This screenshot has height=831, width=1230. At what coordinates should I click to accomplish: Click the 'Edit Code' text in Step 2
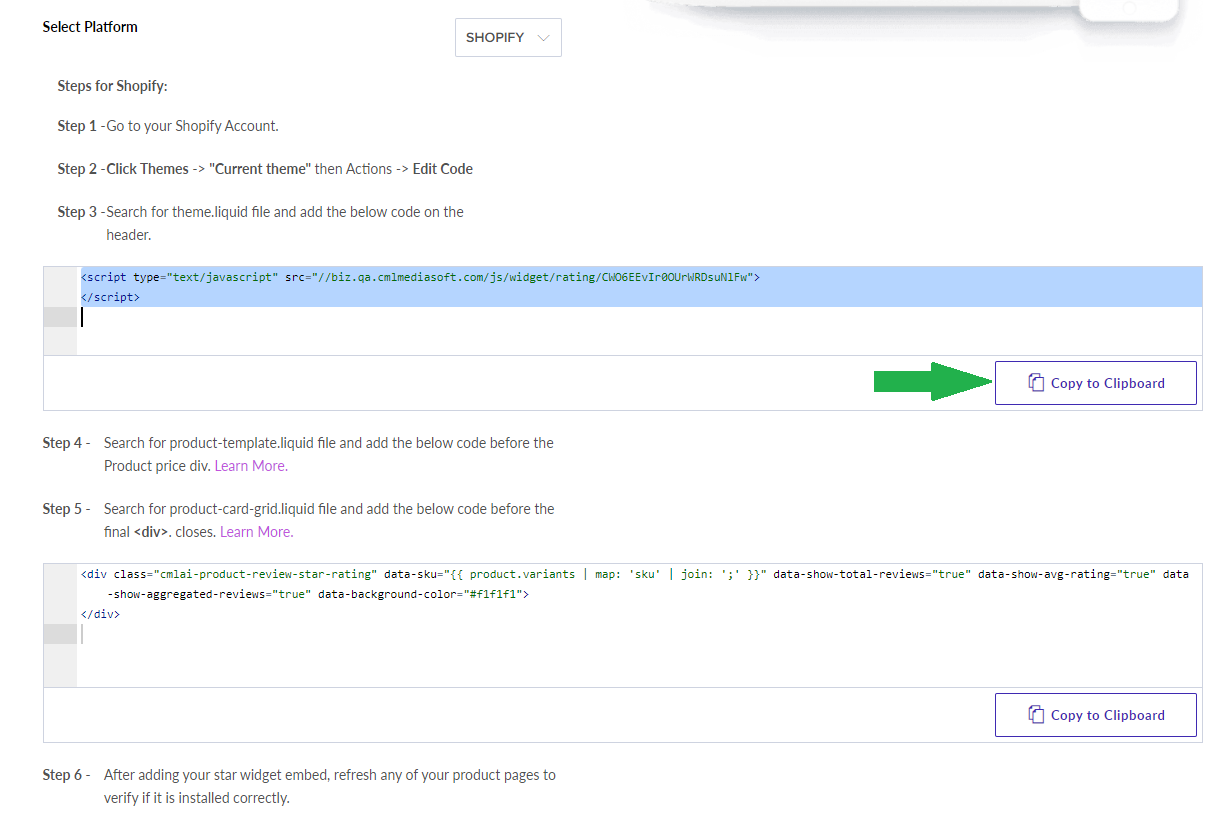(x=443, y=169)
